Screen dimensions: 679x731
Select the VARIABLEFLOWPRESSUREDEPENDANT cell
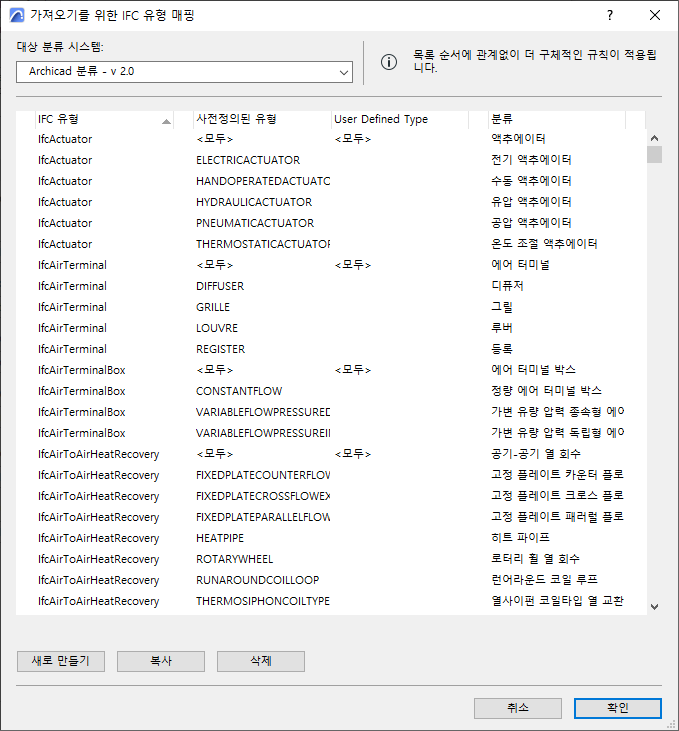(263, 412)
